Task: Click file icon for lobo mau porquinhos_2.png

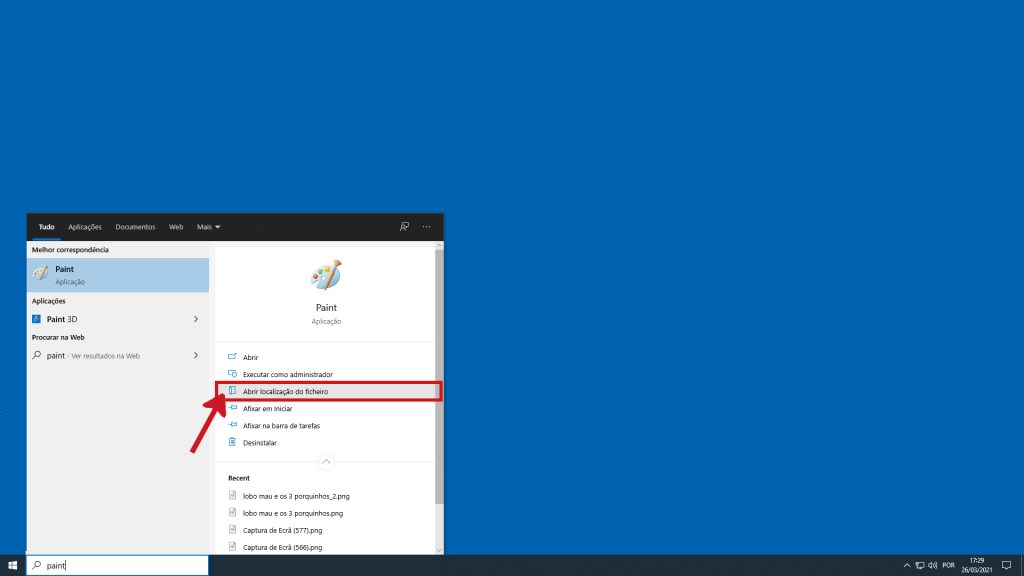Action: pos(232,495)
